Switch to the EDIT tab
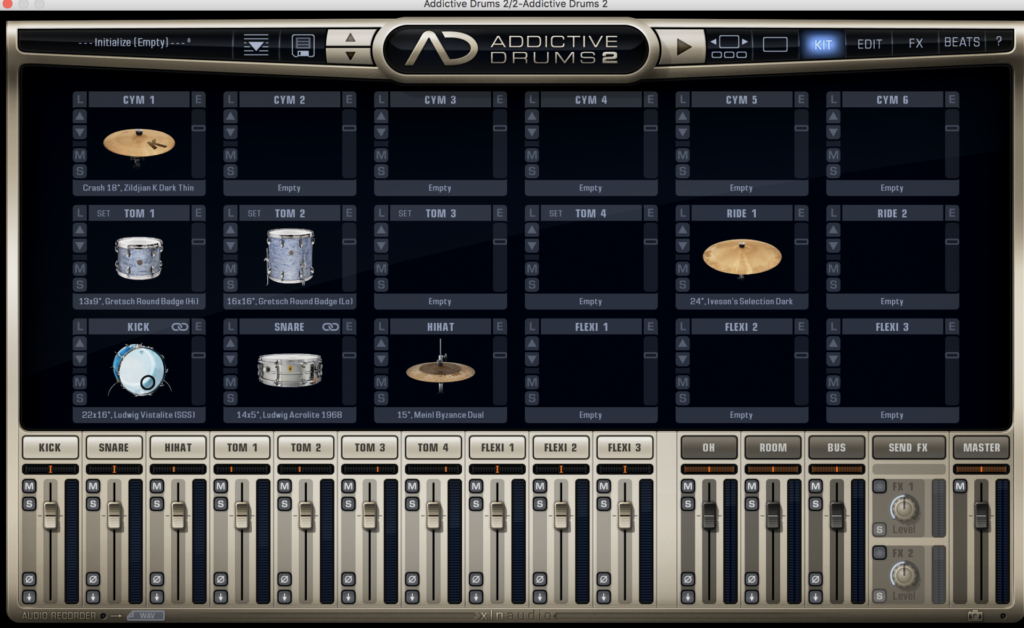The height and width of the screenshot is (628, 1024). (x=869, y=44)
